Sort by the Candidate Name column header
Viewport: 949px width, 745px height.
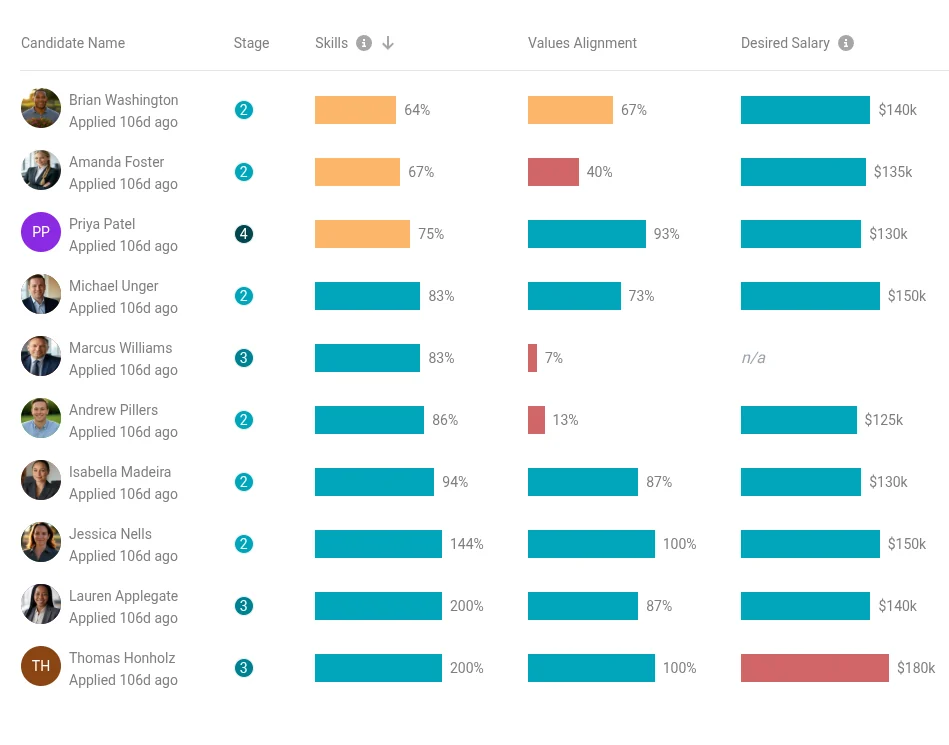coord(73,43)
